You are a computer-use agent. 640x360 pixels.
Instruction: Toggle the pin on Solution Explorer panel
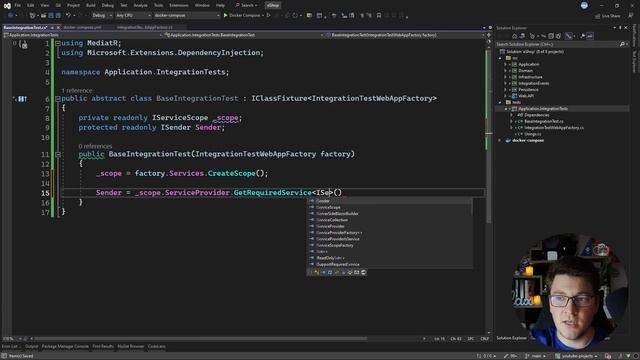pyautogui.click(x=620, y=28)
